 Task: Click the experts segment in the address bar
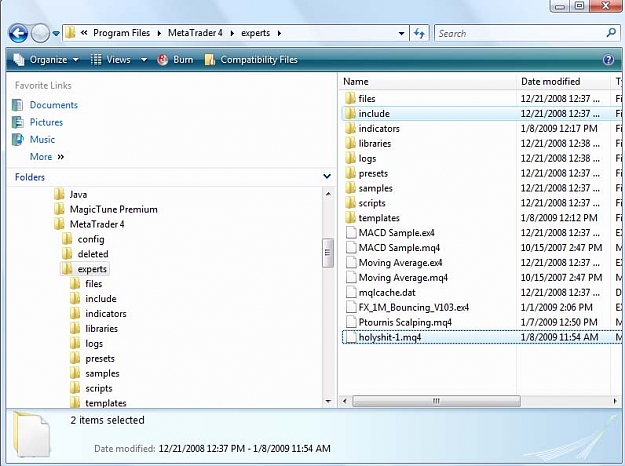(x=256, y=33)
